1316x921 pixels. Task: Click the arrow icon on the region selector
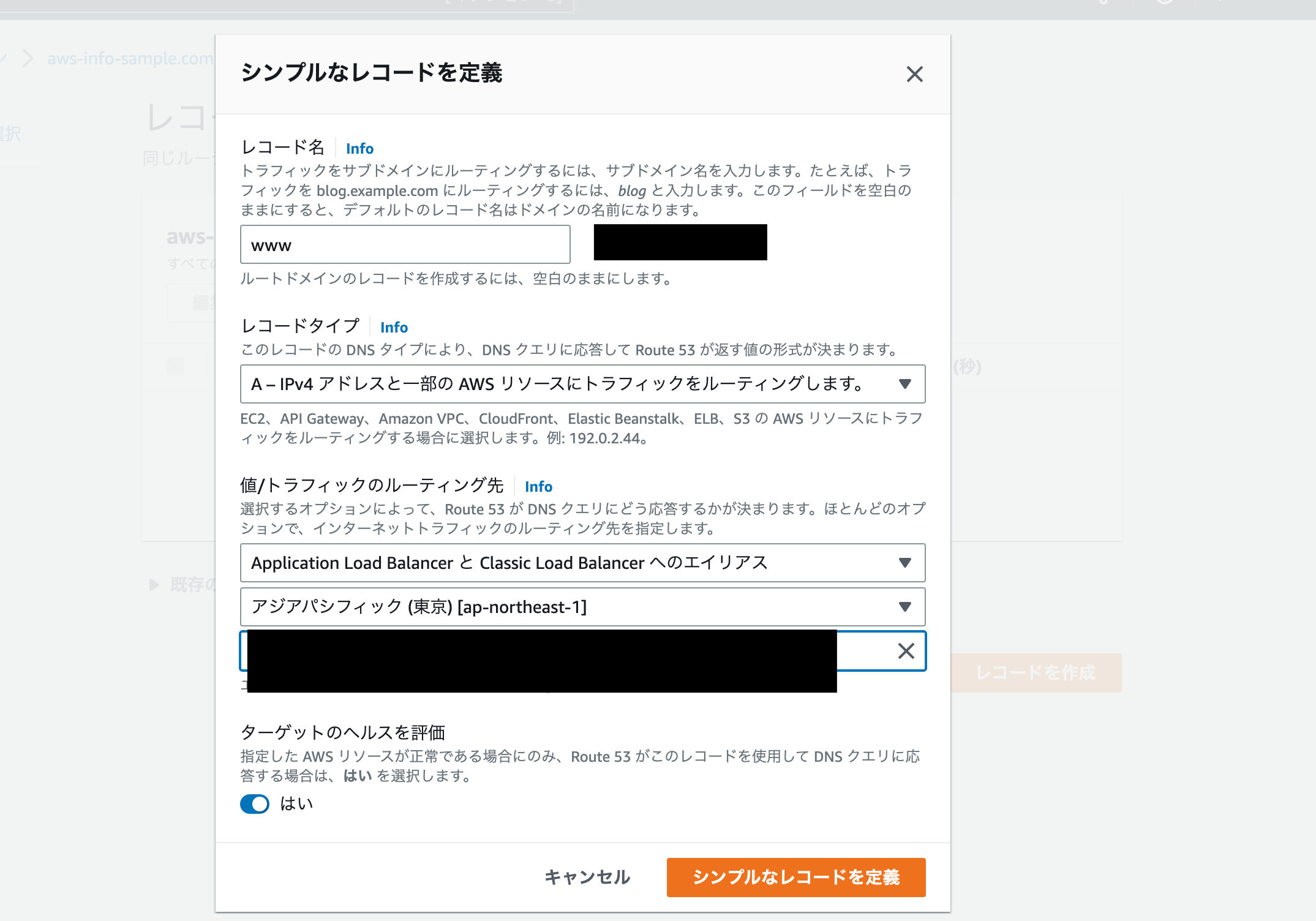pyautogui.click(x=904, y=607)
